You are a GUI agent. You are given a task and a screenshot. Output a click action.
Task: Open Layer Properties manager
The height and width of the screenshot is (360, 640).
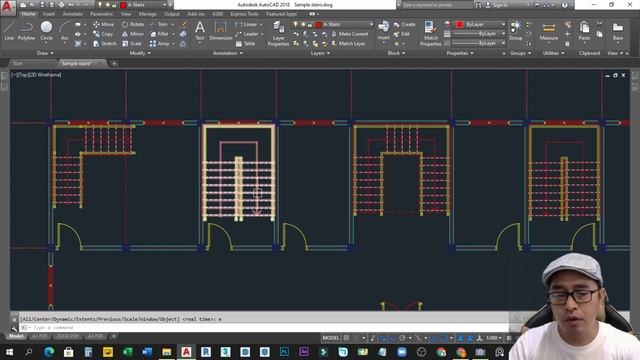[x=278, y=33]
